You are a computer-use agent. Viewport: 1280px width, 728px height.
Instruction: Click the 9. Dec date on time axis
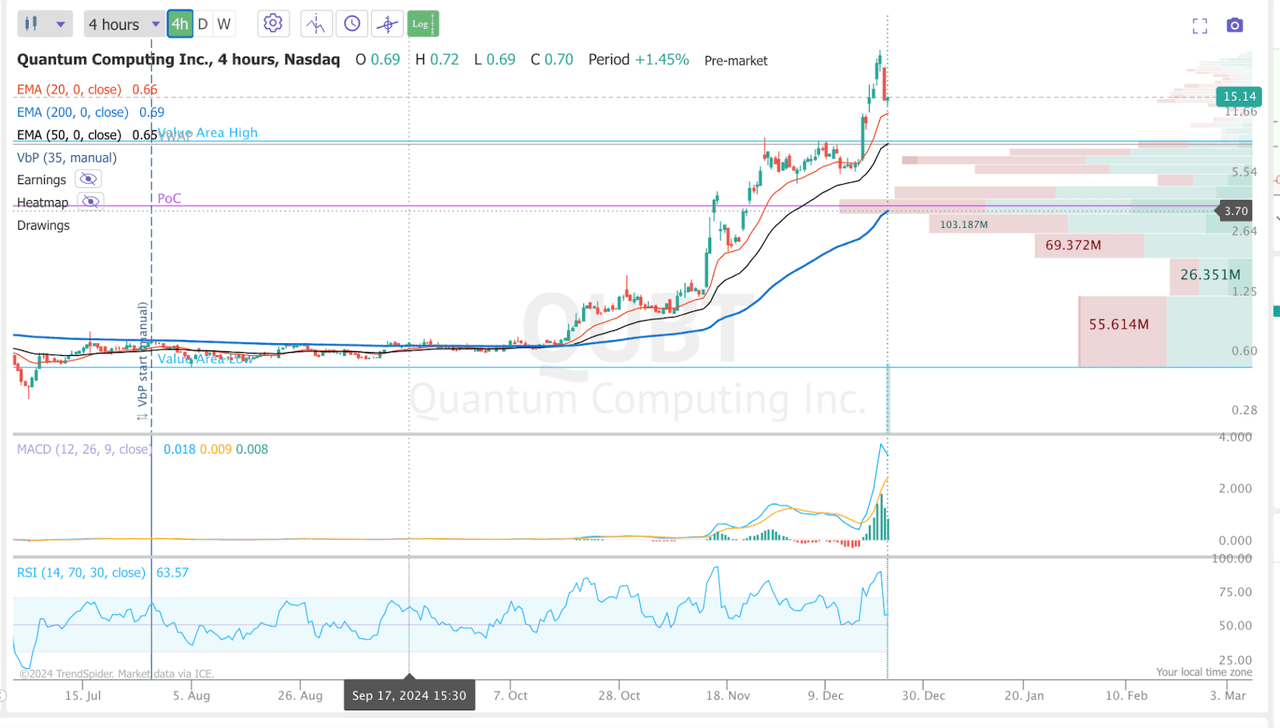[x=827, y=695]
